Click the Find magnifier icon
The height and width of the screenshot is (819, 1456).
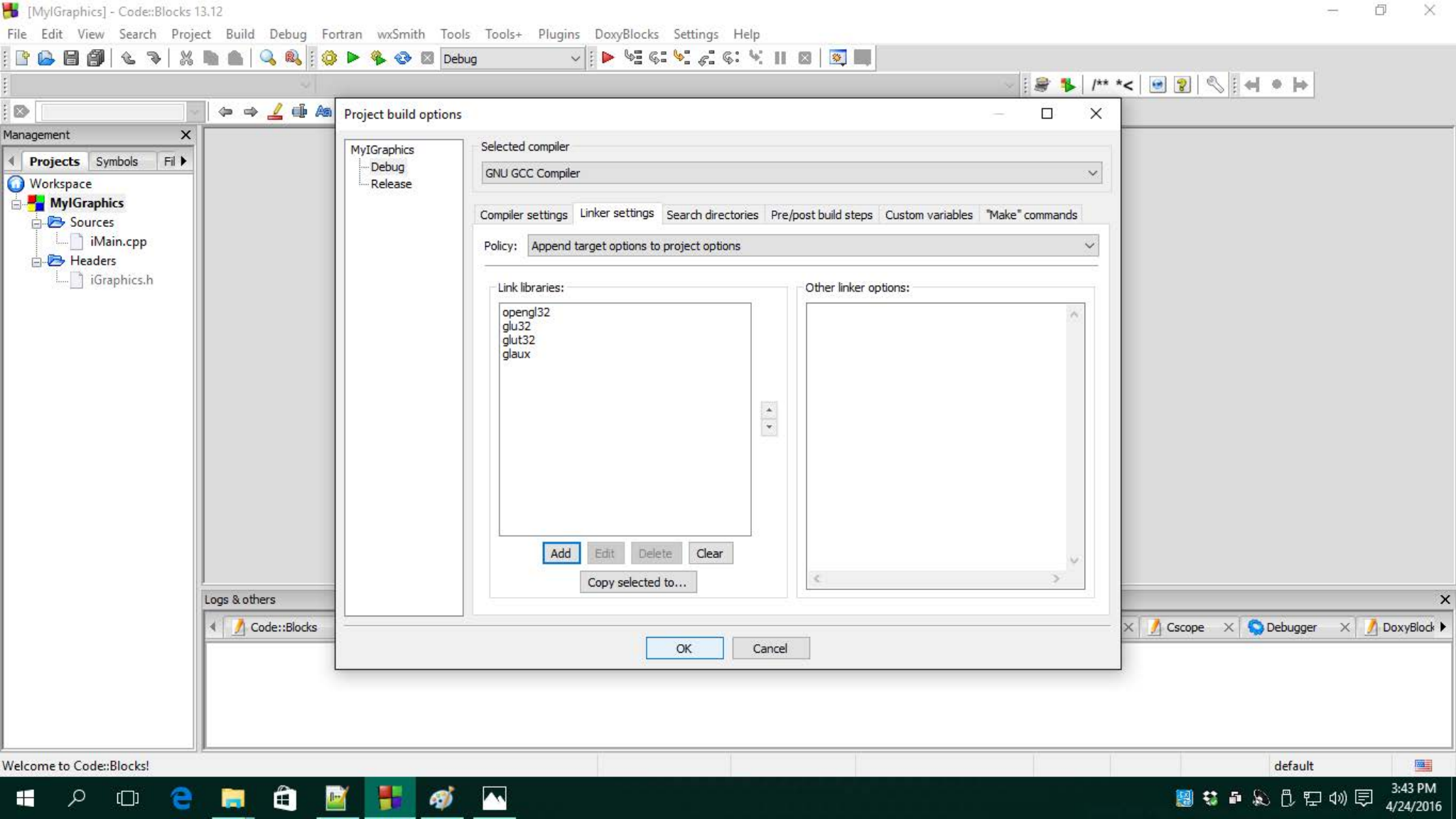[267, 58]
